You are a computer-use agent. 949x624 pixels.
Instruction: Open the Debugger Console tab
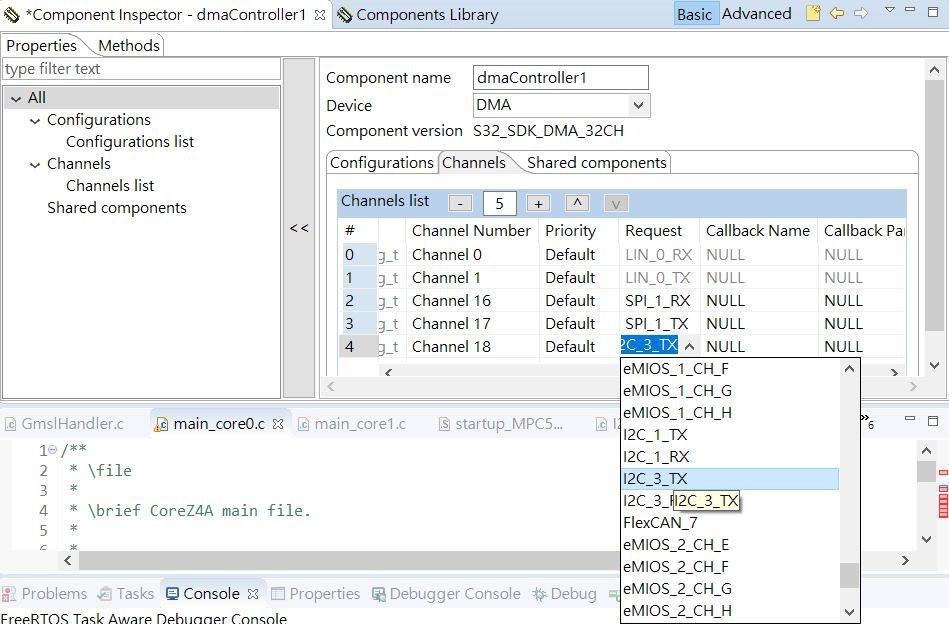pyautogui.click(x=455, y=594)
